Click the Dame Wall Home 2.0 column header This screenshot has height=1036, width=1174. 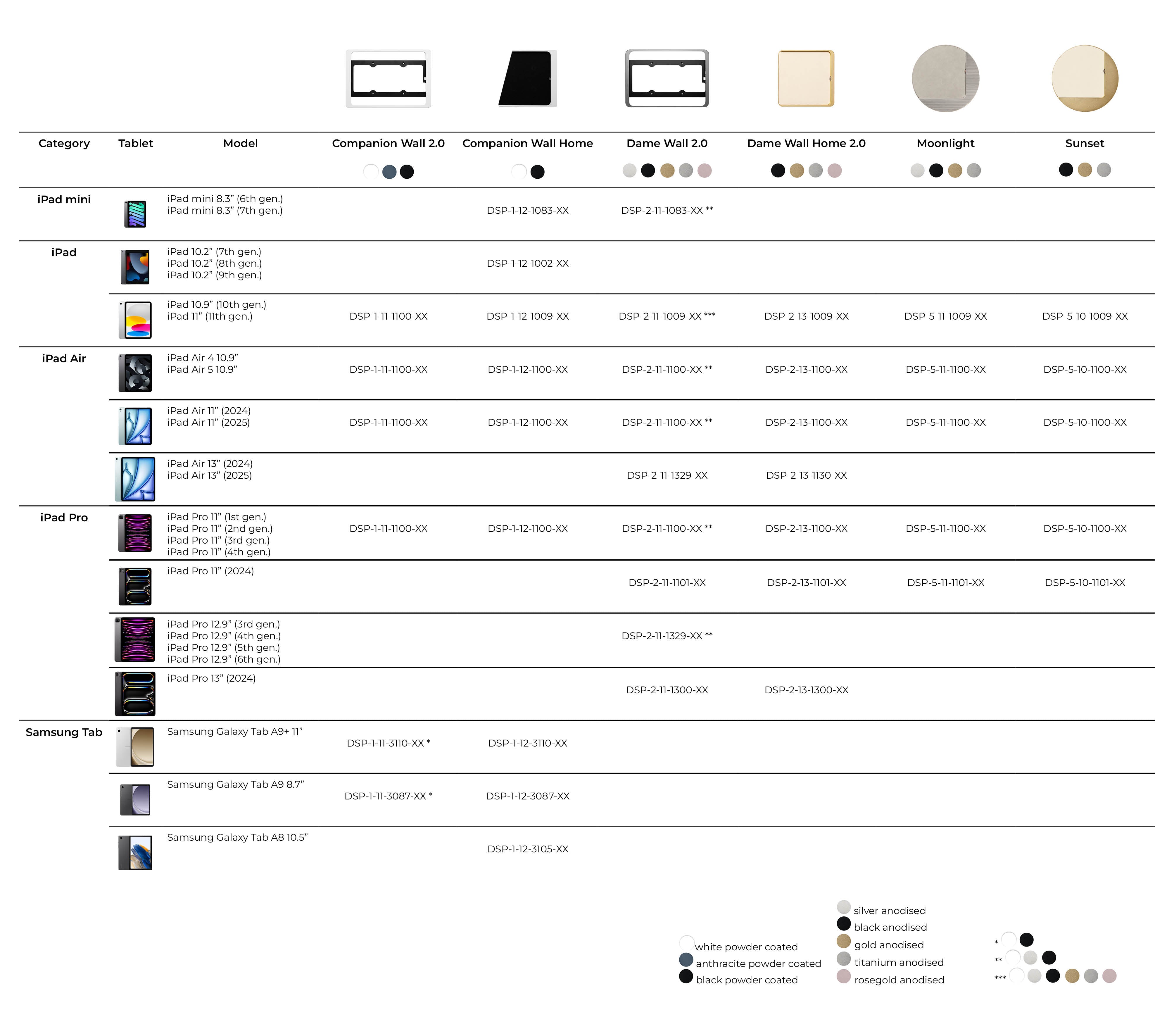[806, 143]
